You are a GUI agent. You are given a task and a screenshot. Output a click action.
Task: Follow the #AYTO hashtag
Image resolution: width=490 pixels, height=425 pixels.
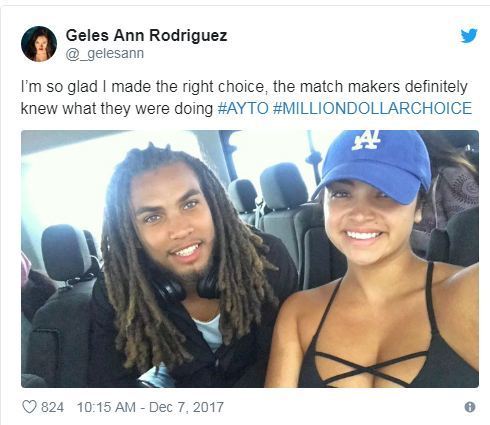pos(243,108)
